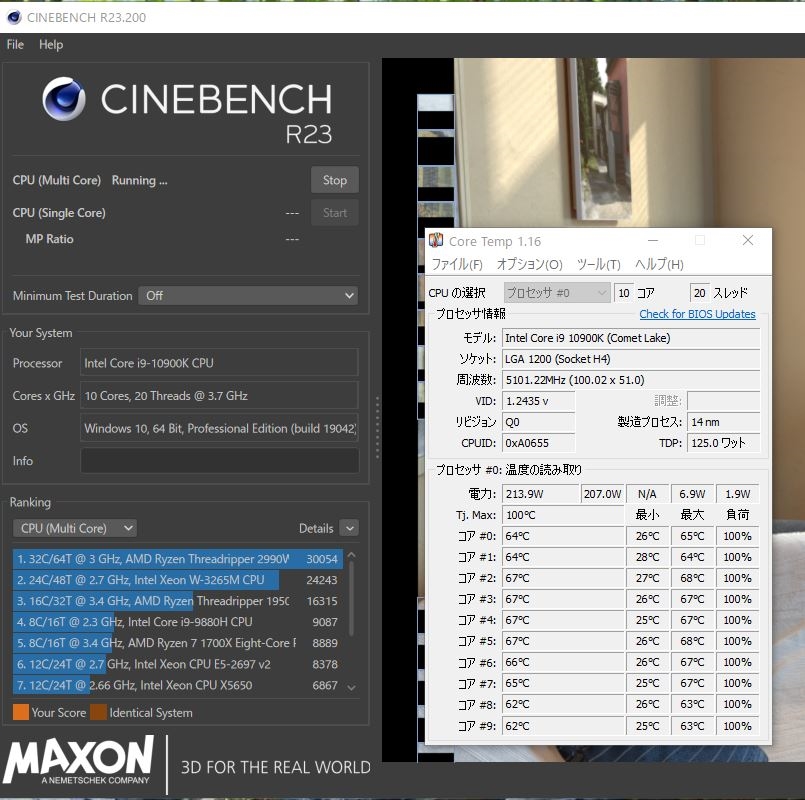805x800 pixels.
Task: Click Start for CPU Single Core test
Action: pos(335,213)
